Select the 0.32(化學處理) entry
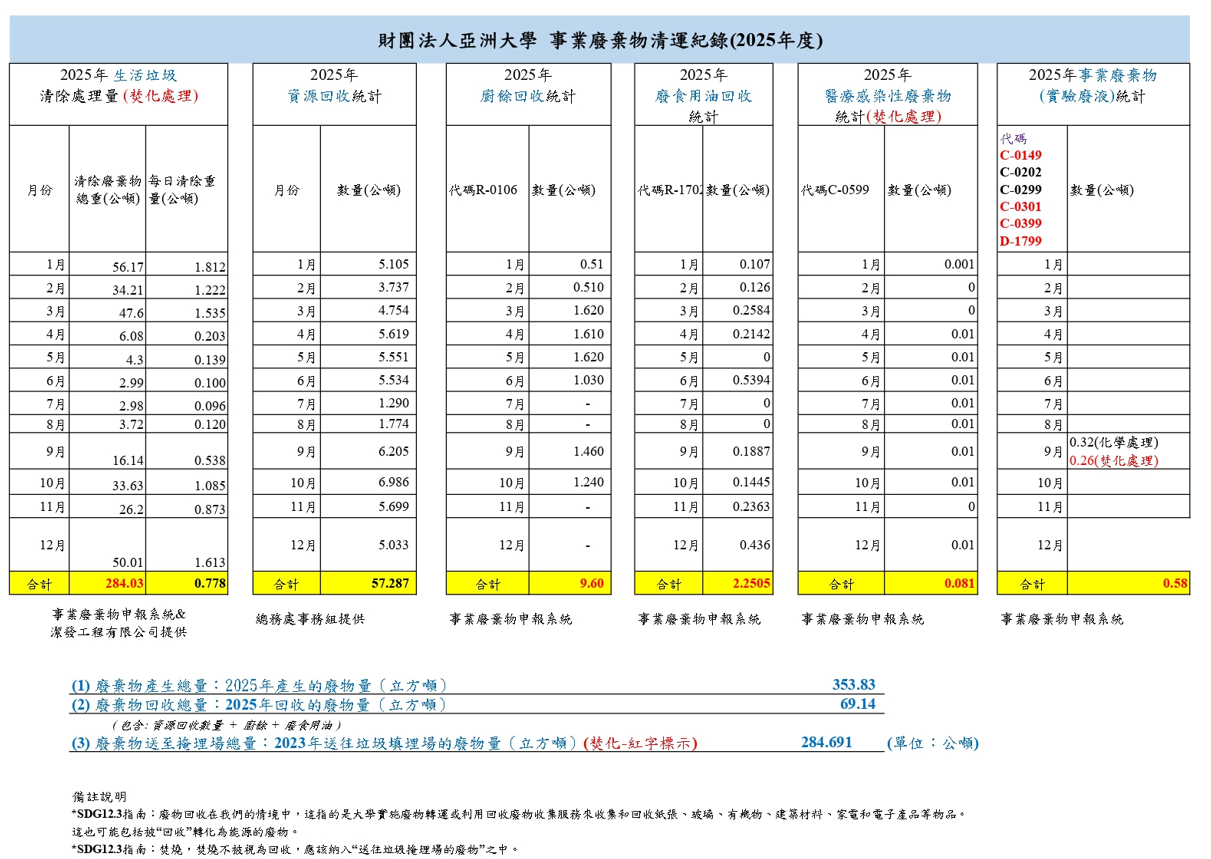The image size is (1211, 859). coord(1115,442)
